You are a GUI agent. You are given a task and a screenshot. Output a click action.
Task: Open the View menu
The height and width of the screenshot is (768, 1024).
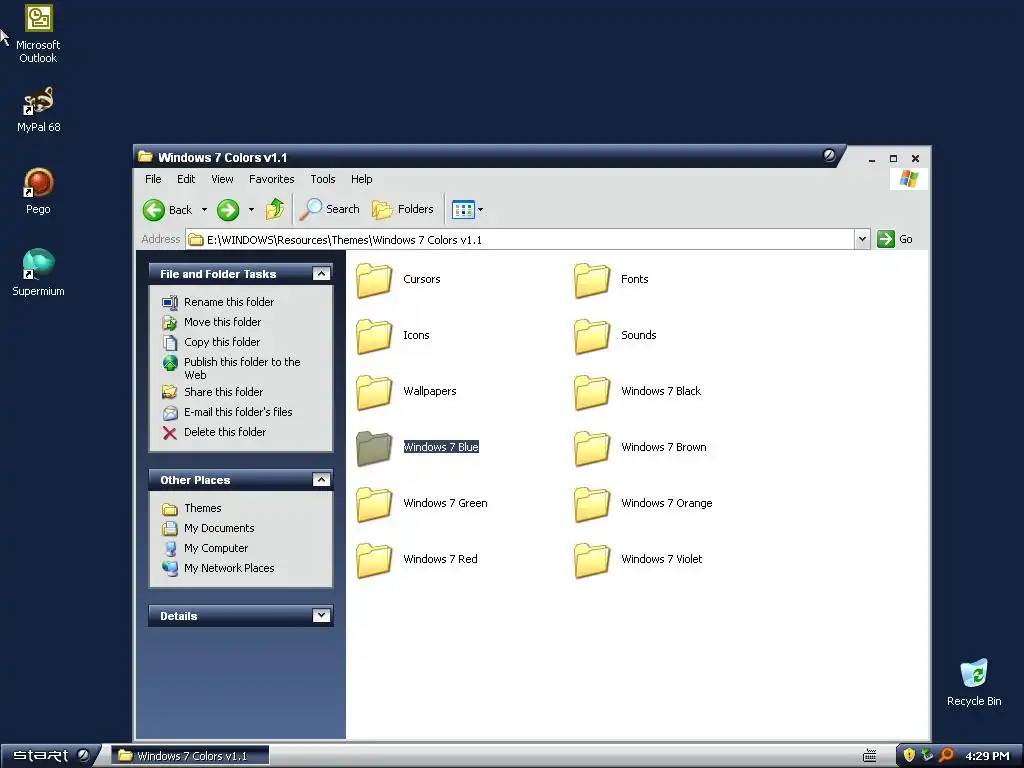coord(222,179)
